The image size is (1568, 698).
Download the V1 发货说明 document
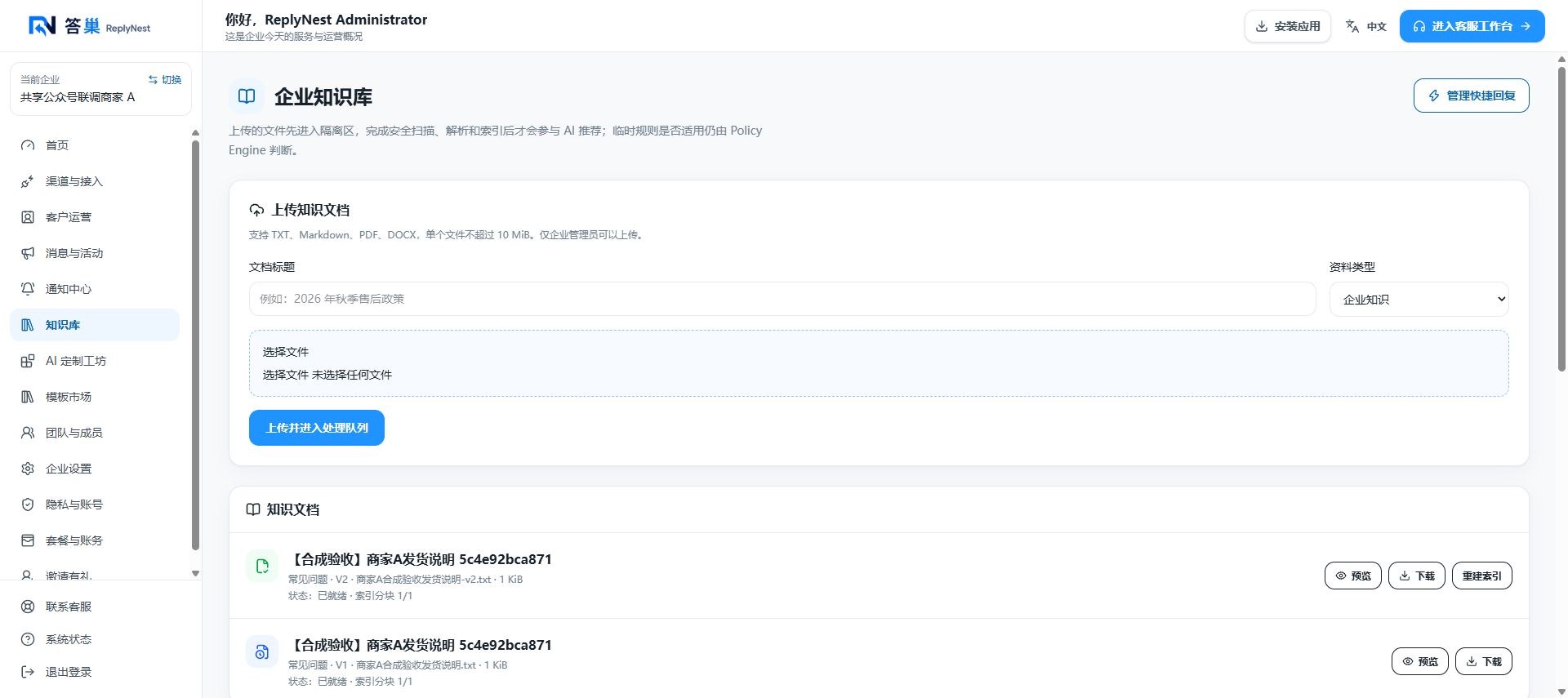pyautogui.click(x=1484, y=661)
